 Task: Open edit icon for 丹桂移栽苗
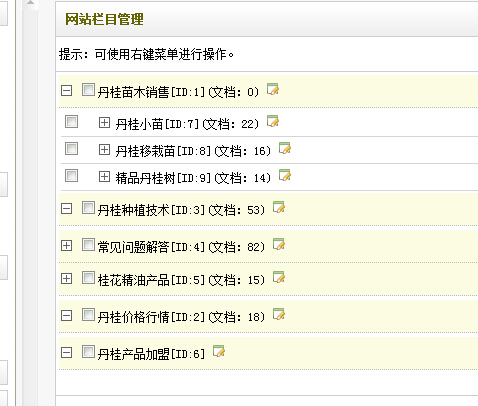coord(285,148)
